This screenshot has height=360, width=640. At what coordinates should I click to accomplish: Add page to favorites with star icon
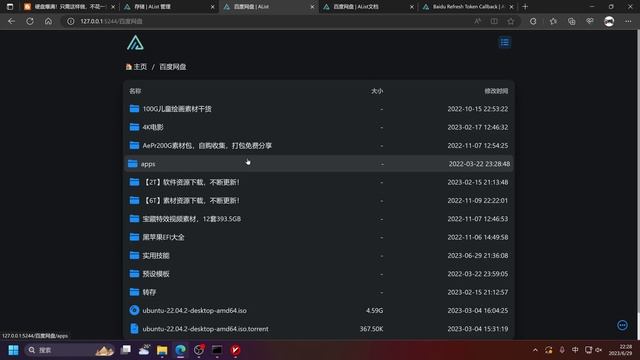511,21
